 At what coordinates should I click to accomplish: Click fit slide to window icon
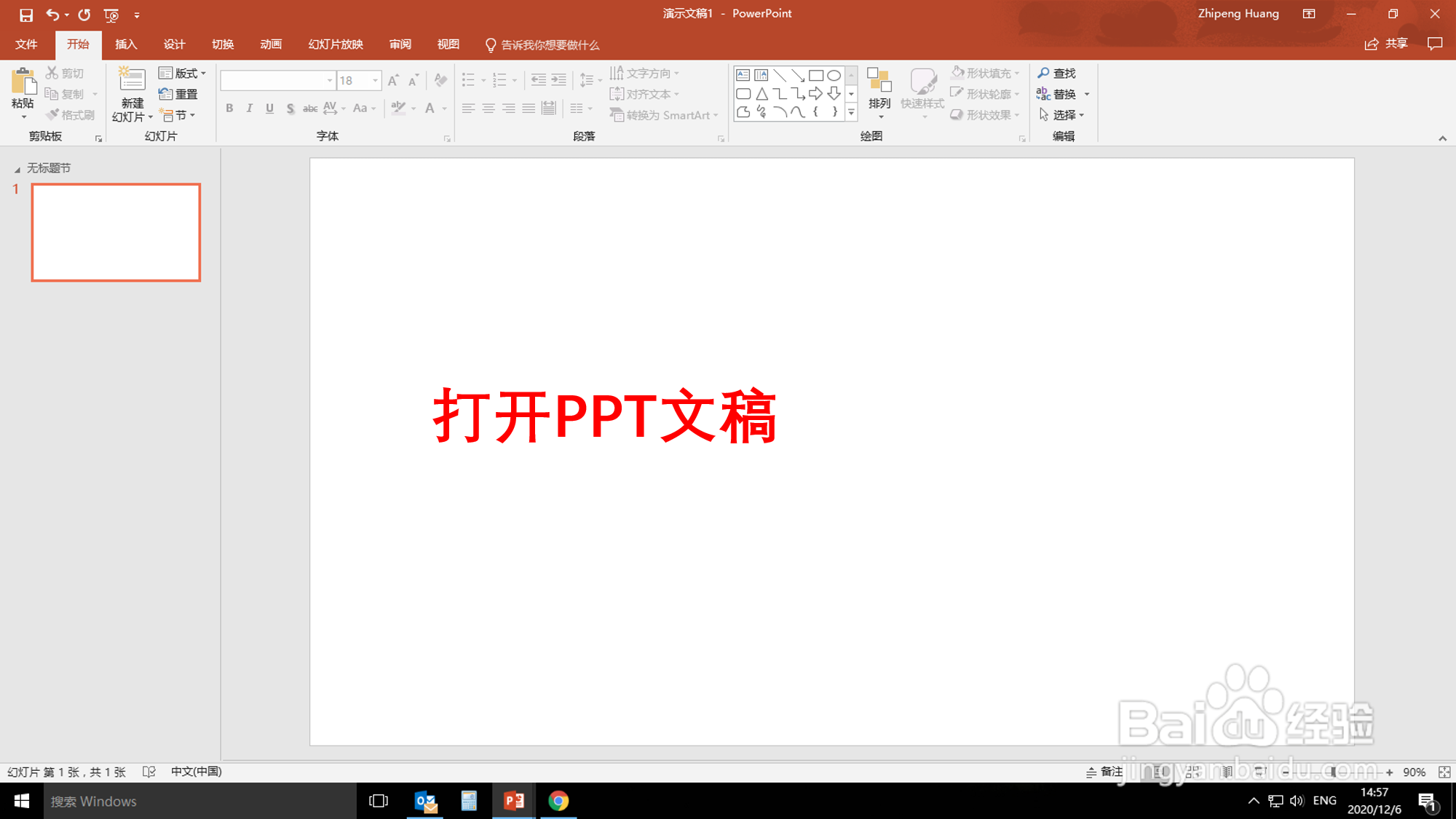tap(1444, 772)
